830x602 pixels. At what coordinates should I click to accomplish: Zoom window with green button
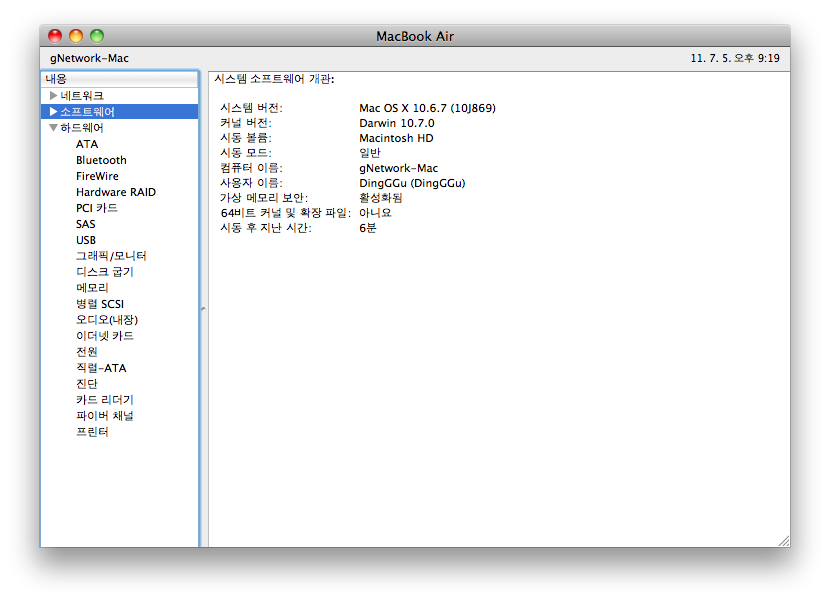[x=97, y=36]
